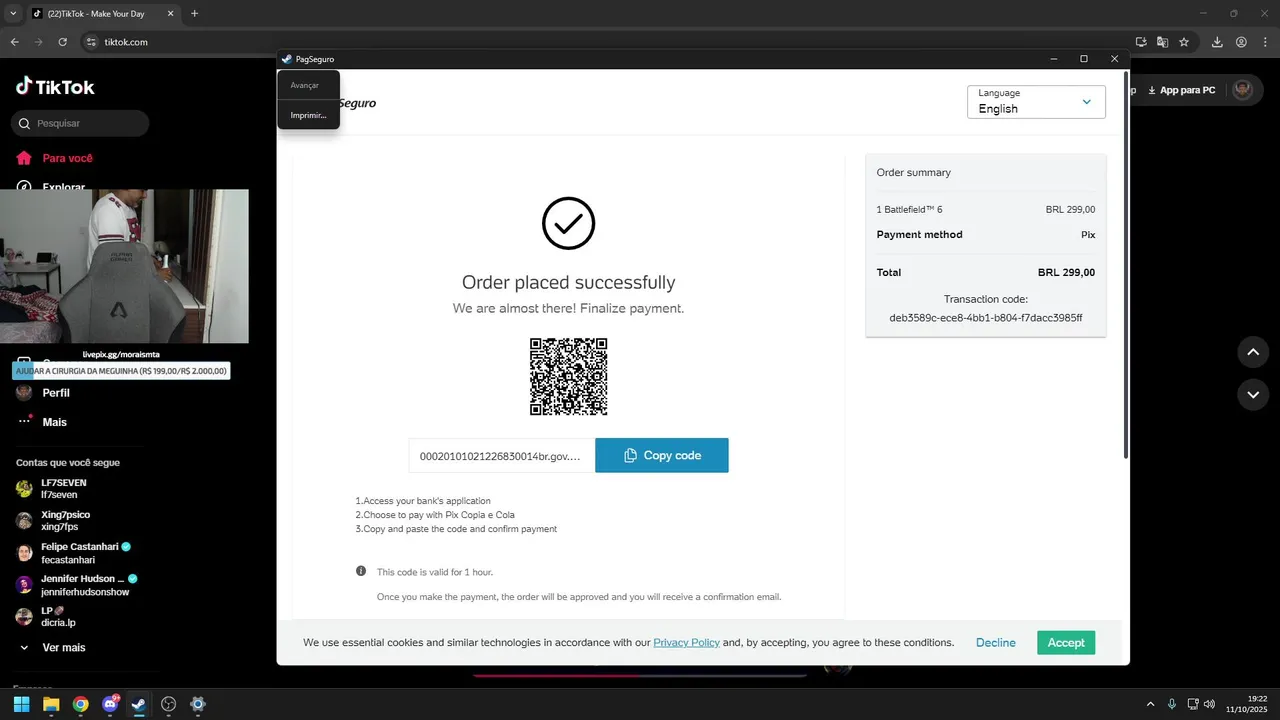Click the tiktok.com address bar
The height and width of the screenshot is (720, 1280).
600,42
